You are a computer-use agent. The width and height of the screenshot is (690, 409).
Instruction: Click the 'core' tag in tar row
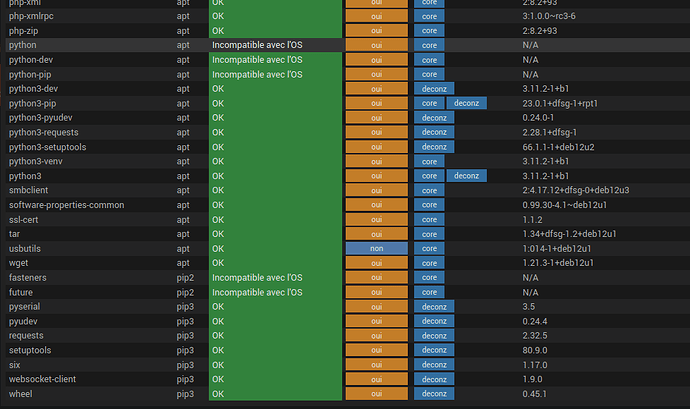(x=429, y=234)
